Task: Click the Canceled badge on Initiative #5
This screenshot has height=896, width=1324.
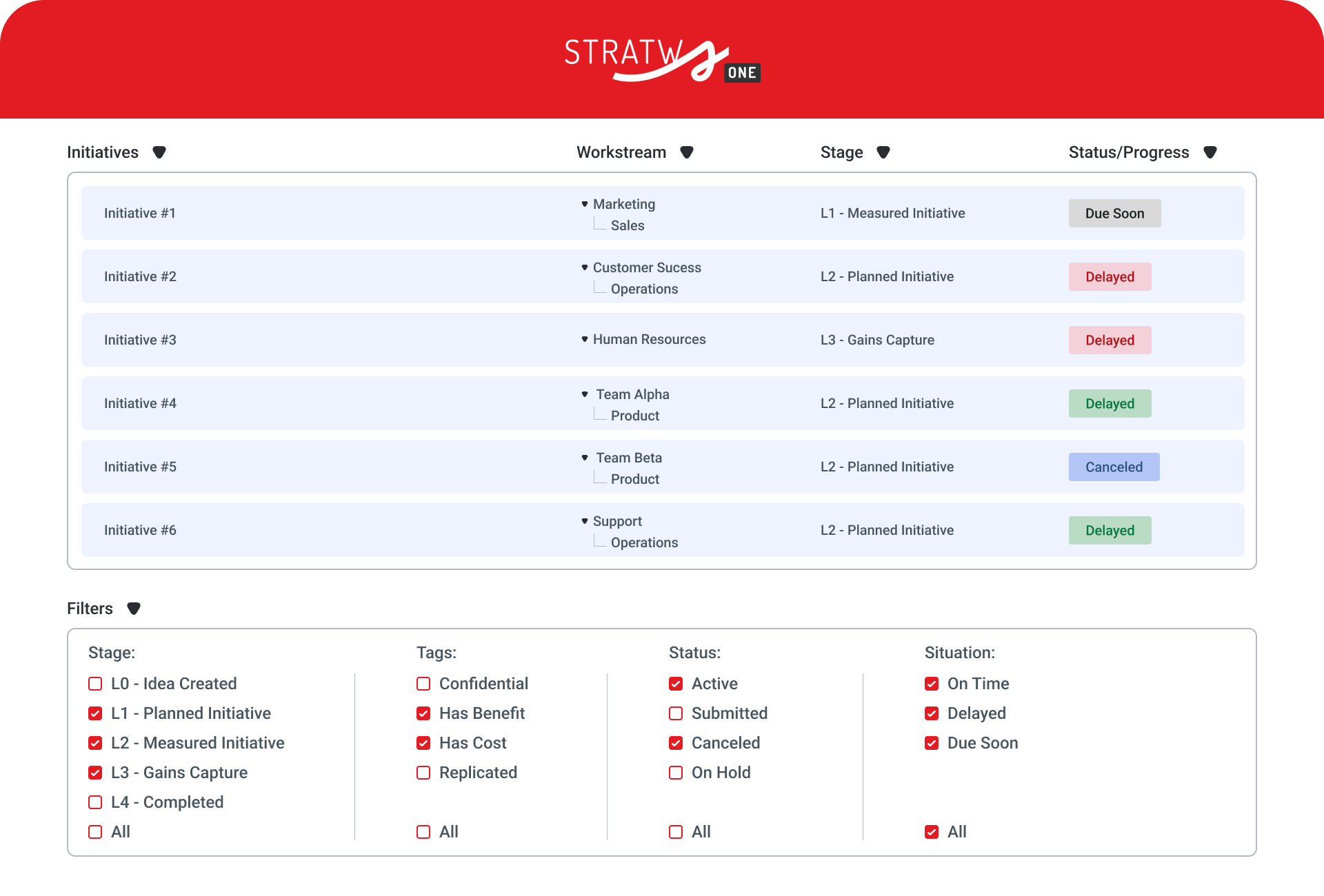Action: 1114,467
